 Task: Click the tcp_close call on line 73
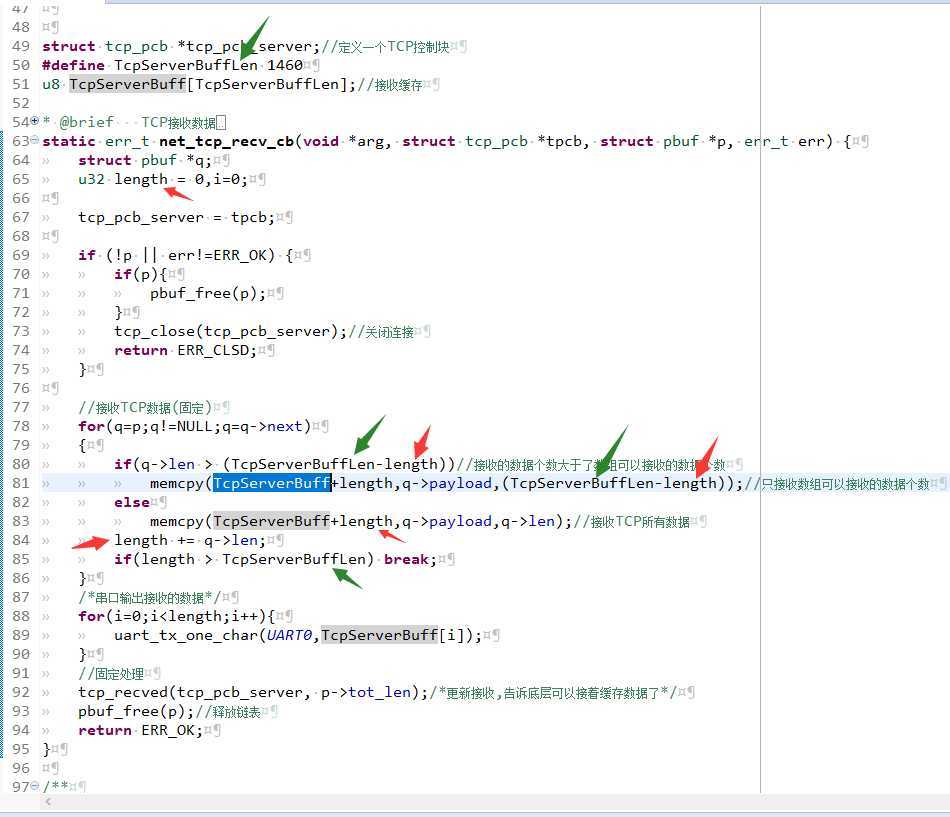tap(230, 332)
